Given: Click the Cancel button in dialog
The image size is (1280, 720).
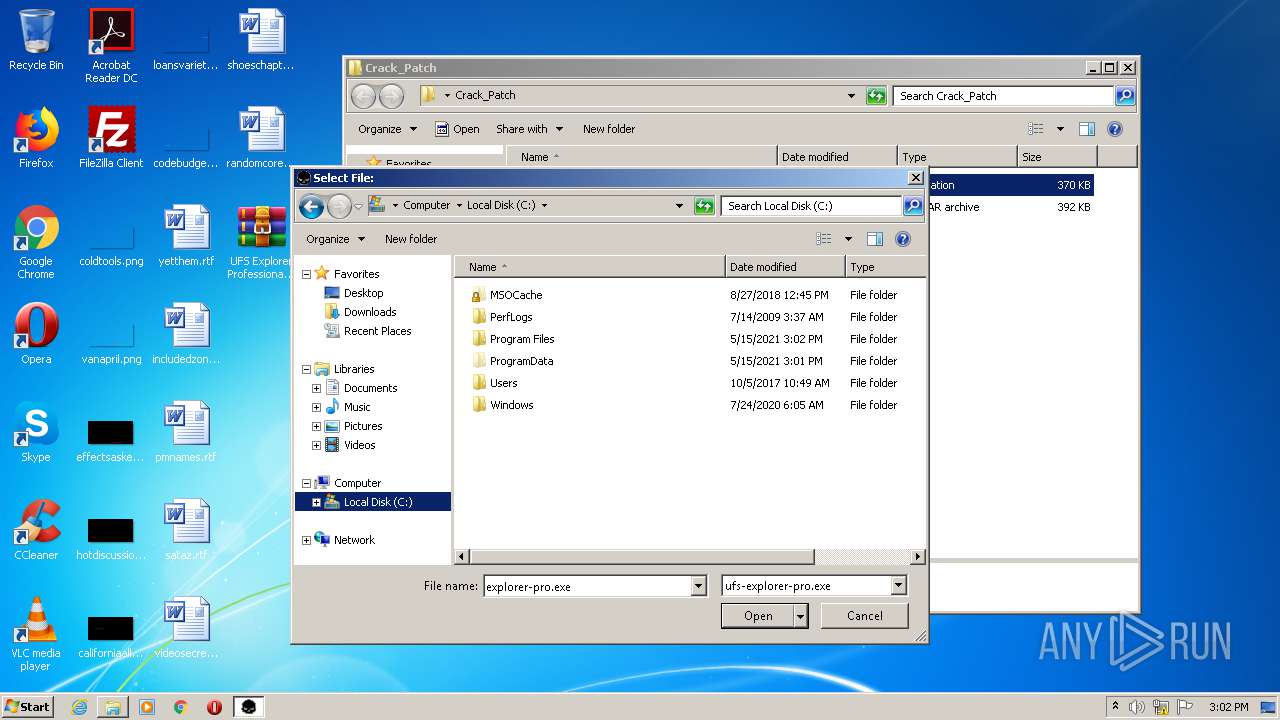Looking at the screenshot, I should 865,616.
